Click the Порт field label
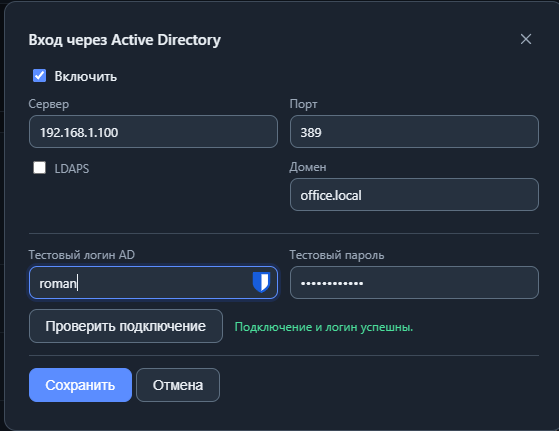This screenshot has width=559, height=431. [x=303, y=104]
